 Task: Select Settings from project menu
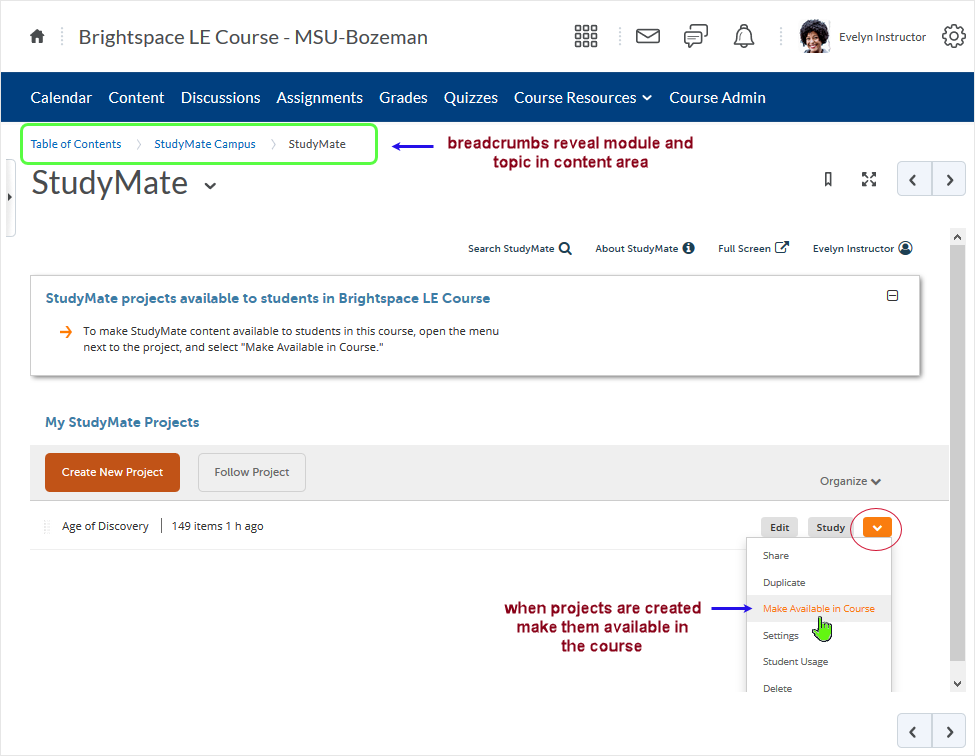[780, 635]
